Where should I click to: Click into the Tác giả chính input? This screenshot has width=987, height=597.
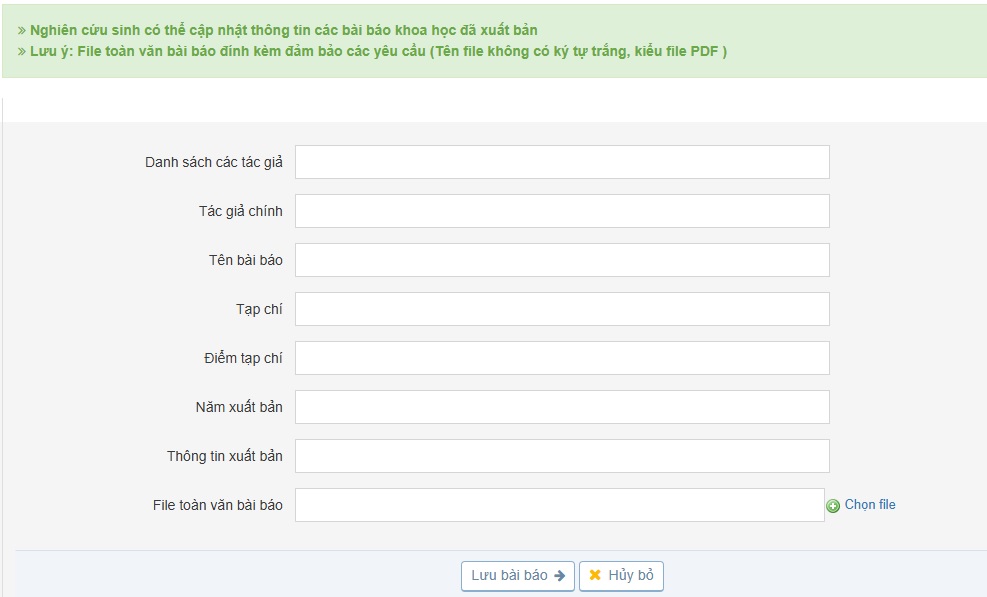click(x=562, y=211)
